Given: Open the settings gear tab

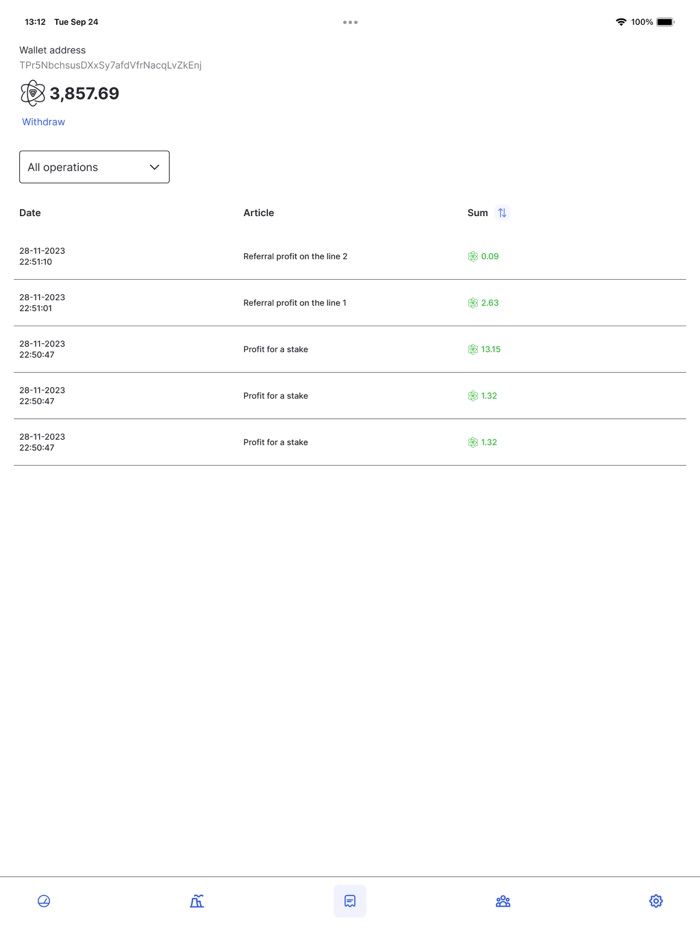Looking at the screenshot, I should coord(656,901).
